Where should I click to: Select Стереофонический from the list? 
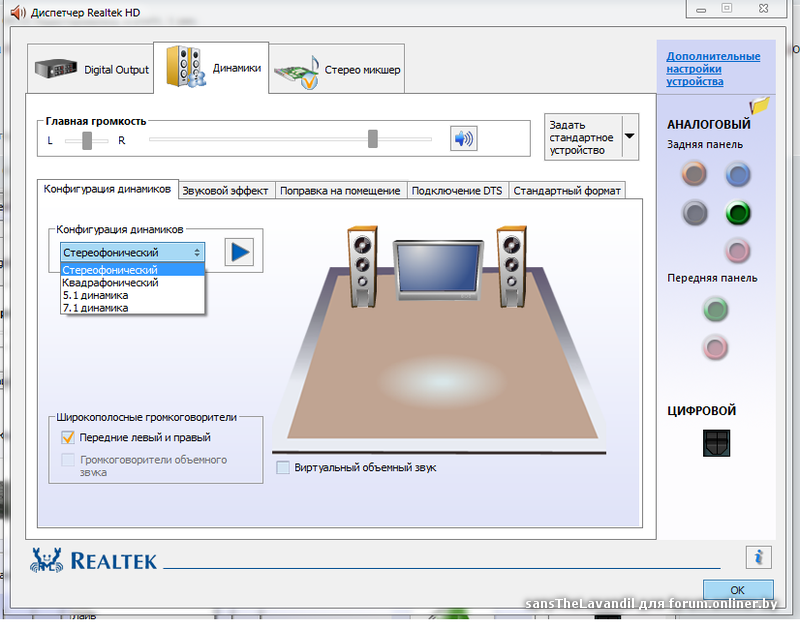coord(133,270)
